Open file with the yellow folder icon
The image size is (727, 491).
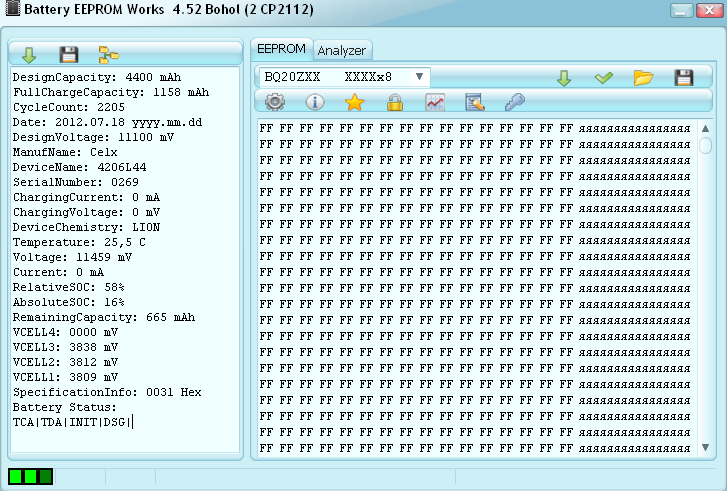[x=644, y=77]
